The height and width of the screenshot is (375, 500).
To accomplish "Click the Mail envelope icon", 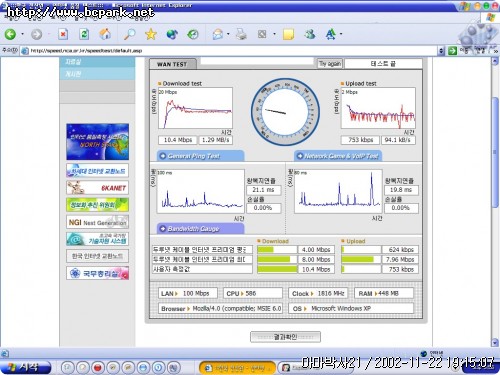I will 218,34.
